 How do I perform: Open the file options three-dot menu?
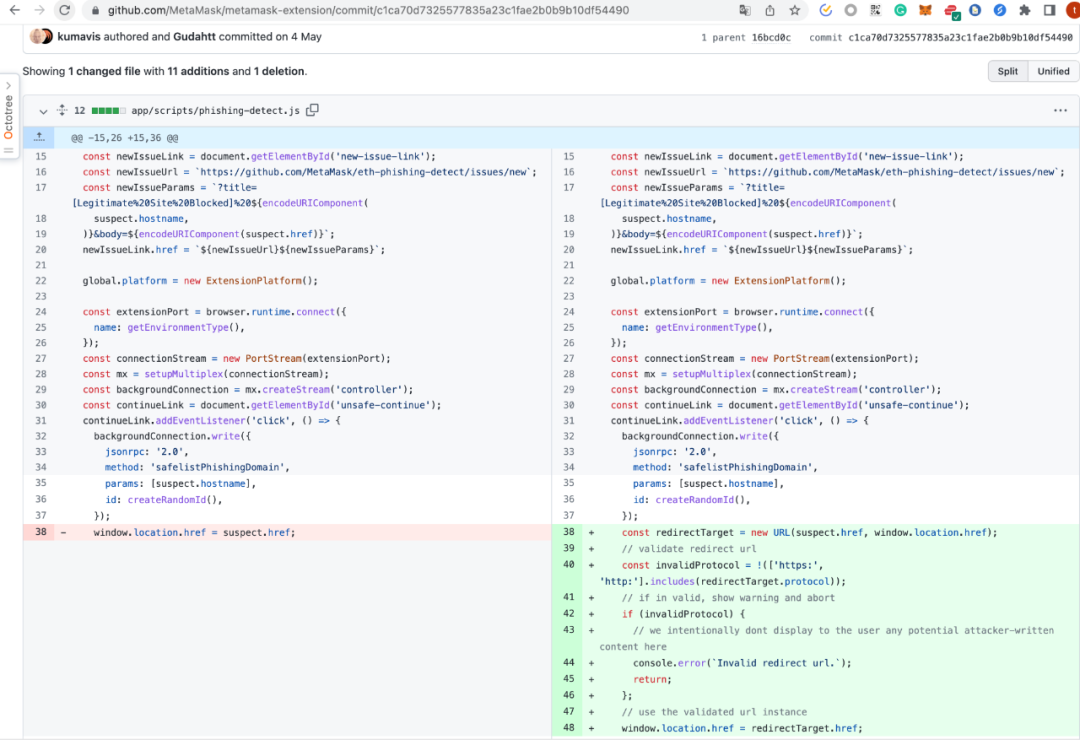tap(1060, 111)
